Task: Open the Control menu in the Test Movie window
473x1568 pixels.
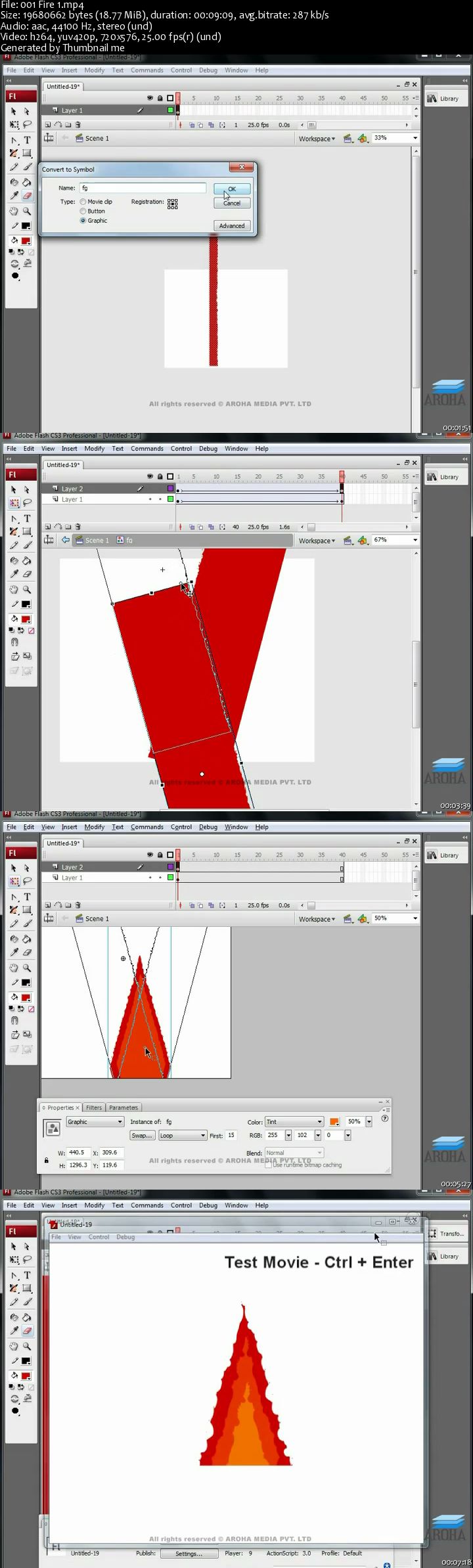Action: tap(99, 1237)
